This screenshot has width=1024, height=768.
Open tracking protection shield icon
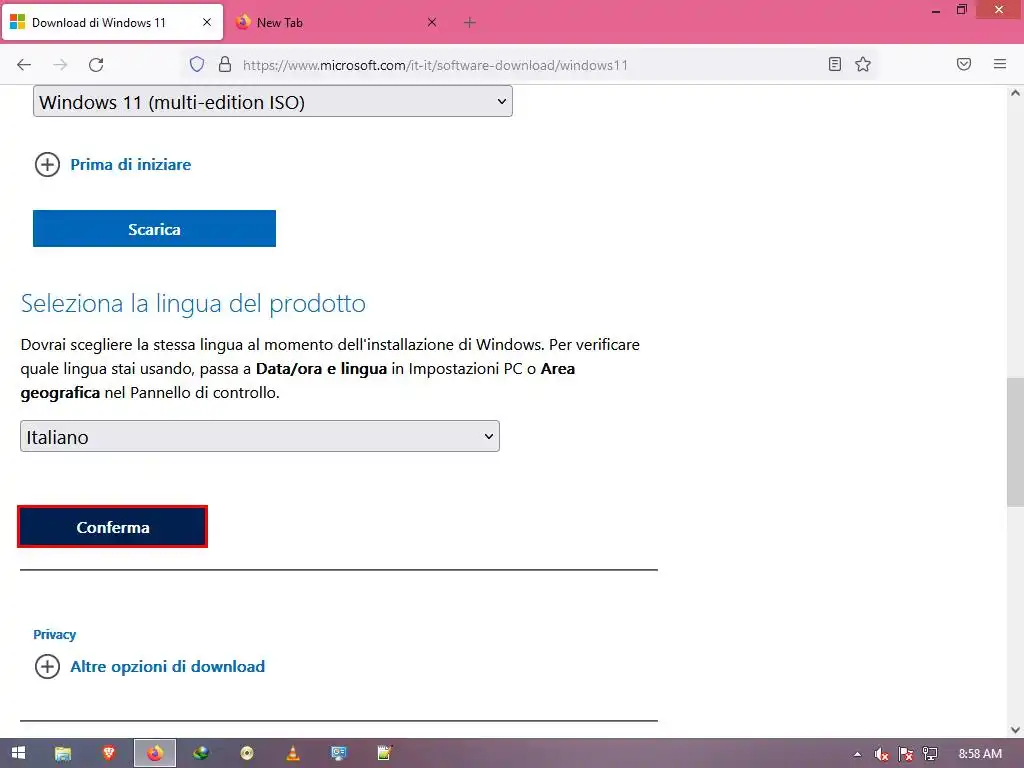pyautogui.click(x=197, y=64)
